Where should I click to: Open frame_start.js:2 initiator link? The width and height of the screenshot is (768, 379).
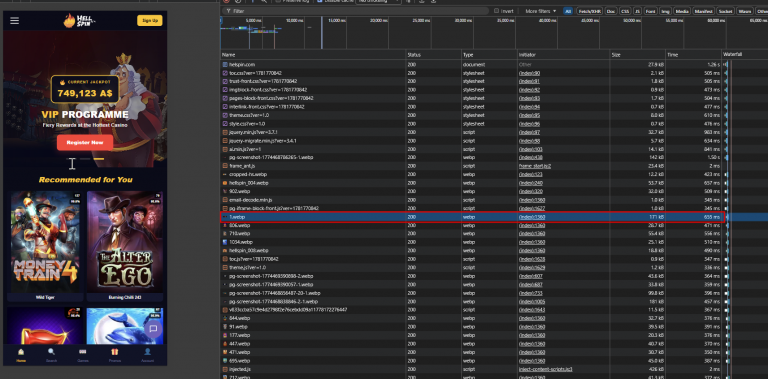[535, 166]
